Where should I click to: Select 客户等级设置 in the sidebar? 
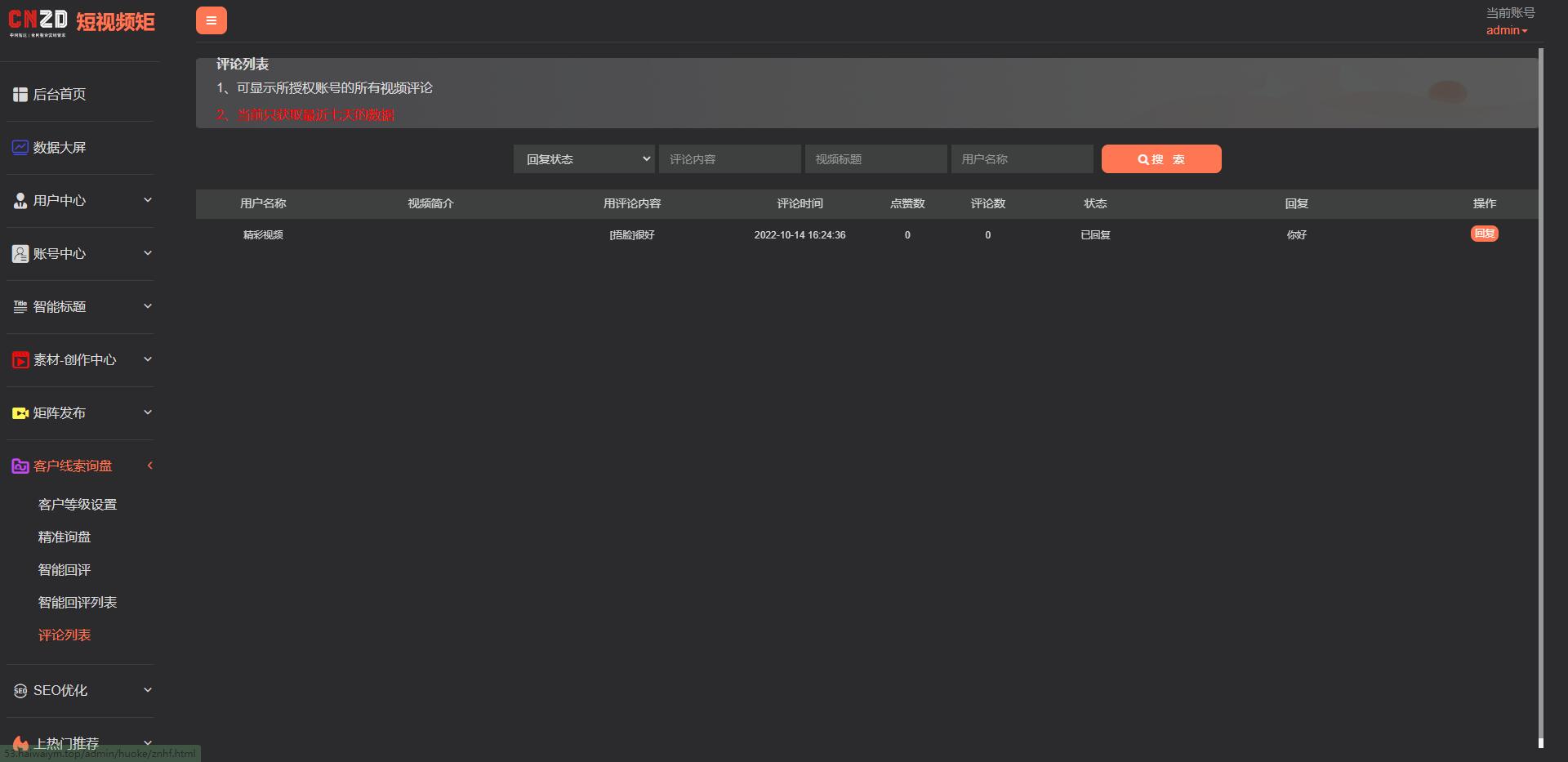[78, 505]
